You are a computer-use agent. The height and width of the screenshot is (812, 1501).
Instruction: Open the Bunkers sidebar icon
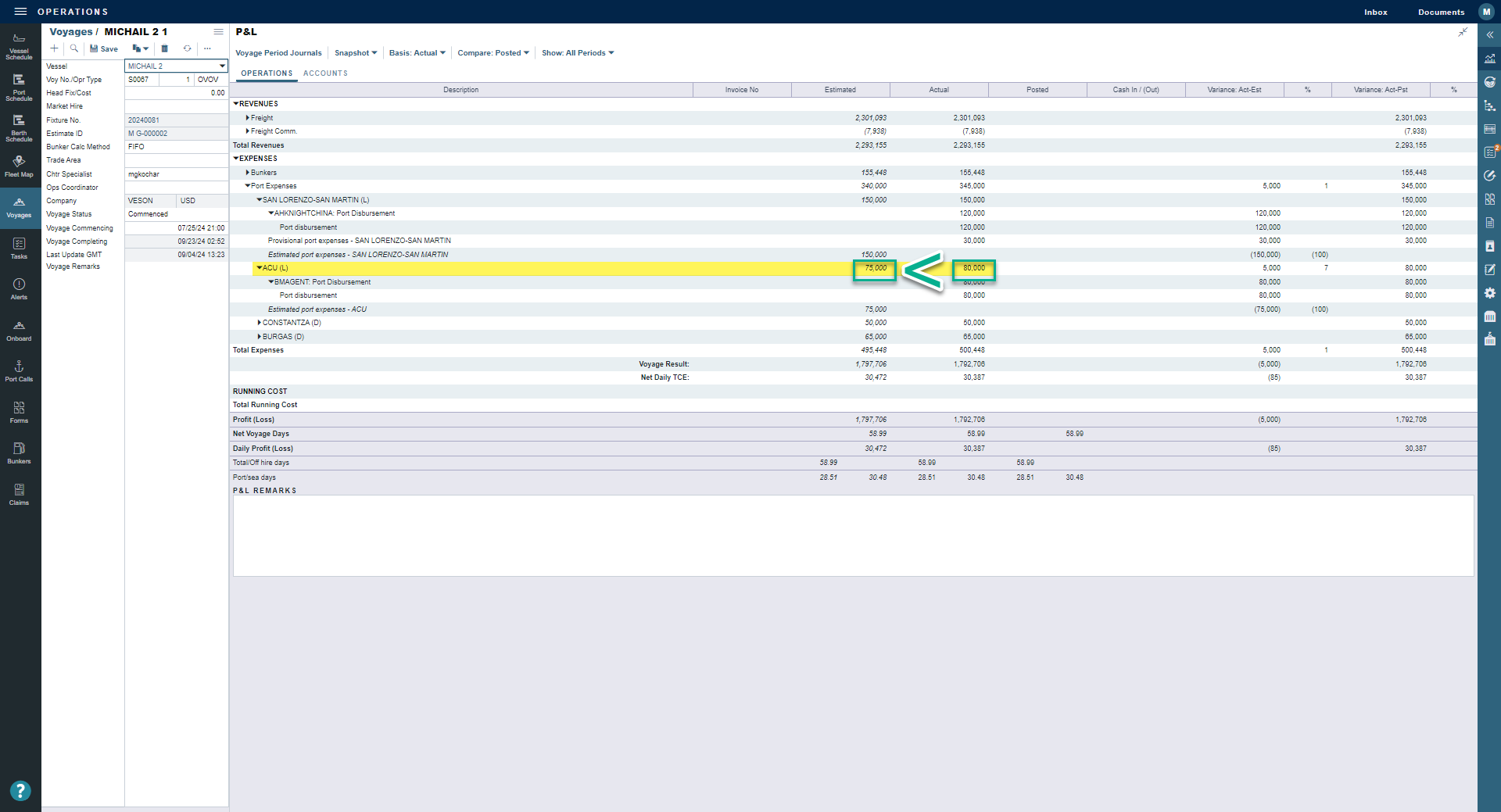point(19,452)
